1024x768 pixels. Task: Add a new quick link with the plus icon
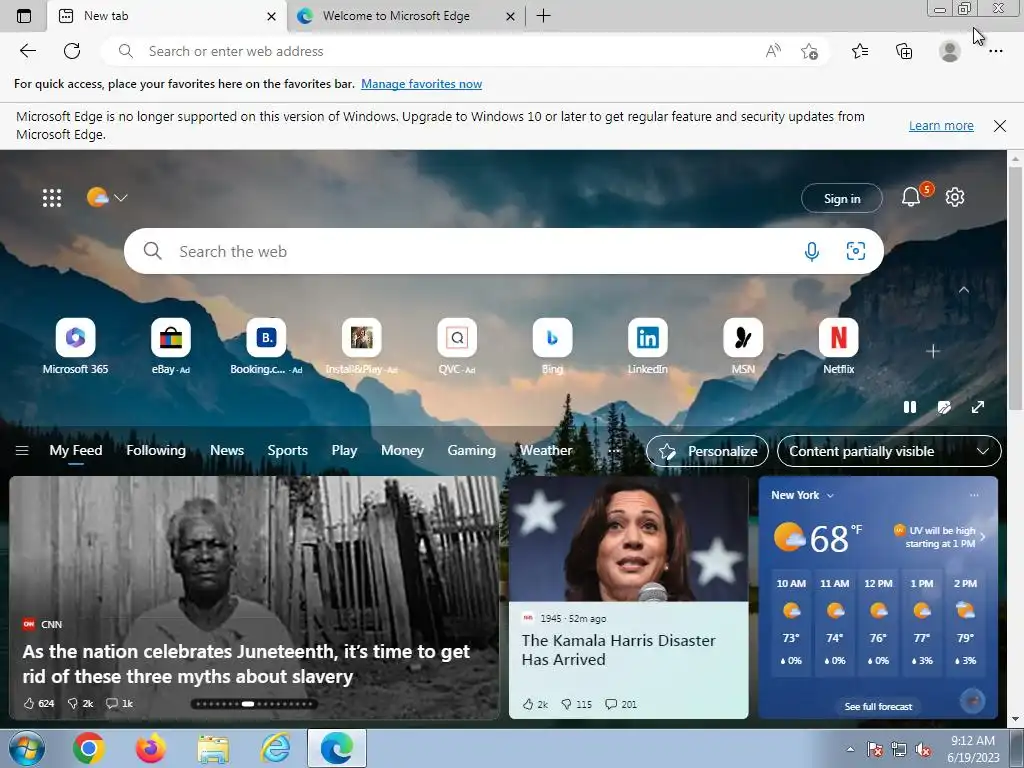(933, 351)
